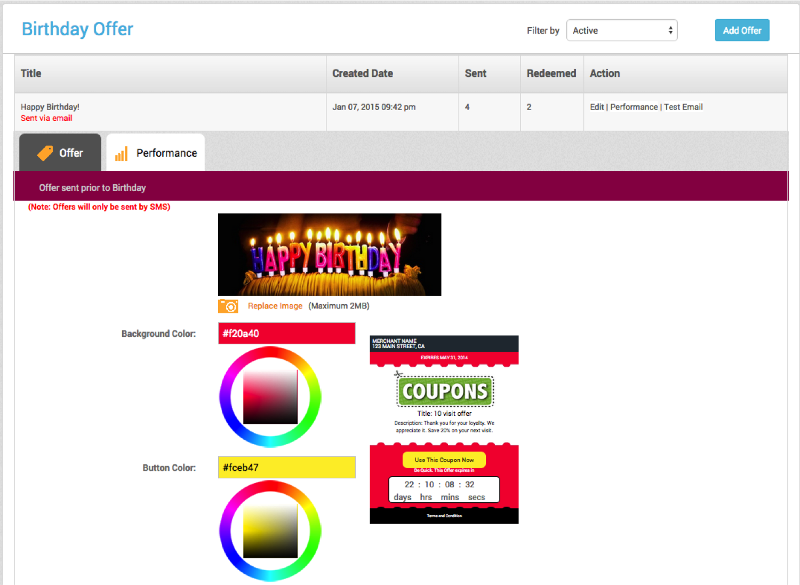Viewport: 800px width, 585px height.
Task: Click the bar chart icon on Performance tab
Action: [x=121, y=153]
